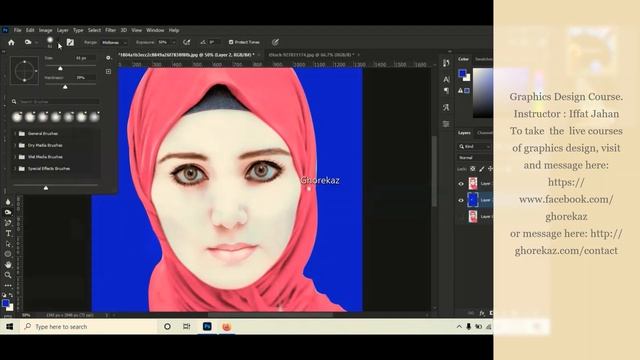
Task: Open the layer filter Kind dropdown
Action: point(475,146)
